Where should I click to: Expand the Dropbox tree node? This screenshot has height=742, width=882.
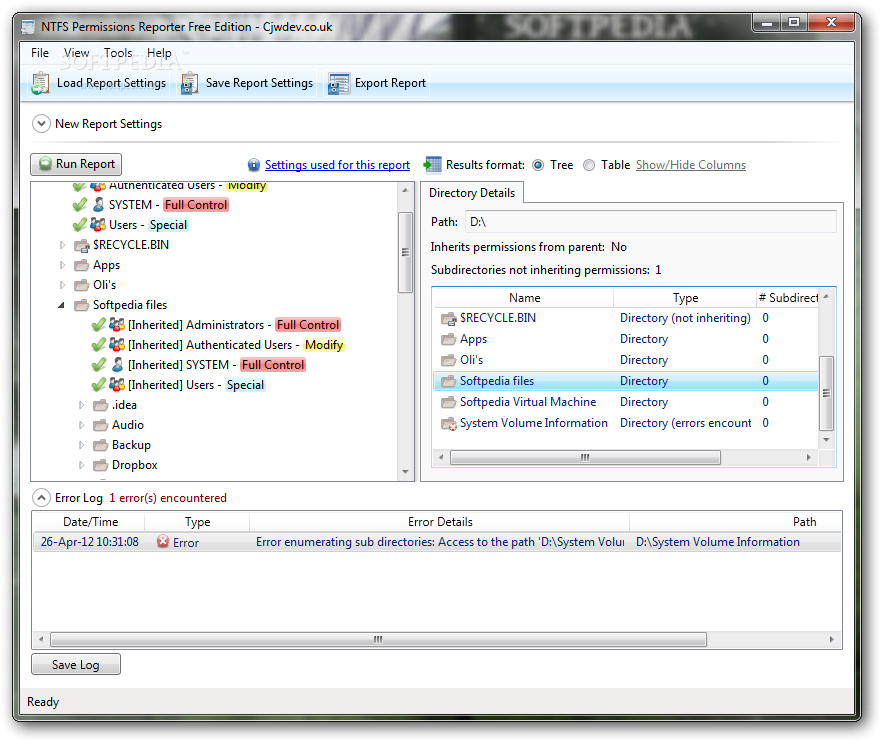coord(82,465)
